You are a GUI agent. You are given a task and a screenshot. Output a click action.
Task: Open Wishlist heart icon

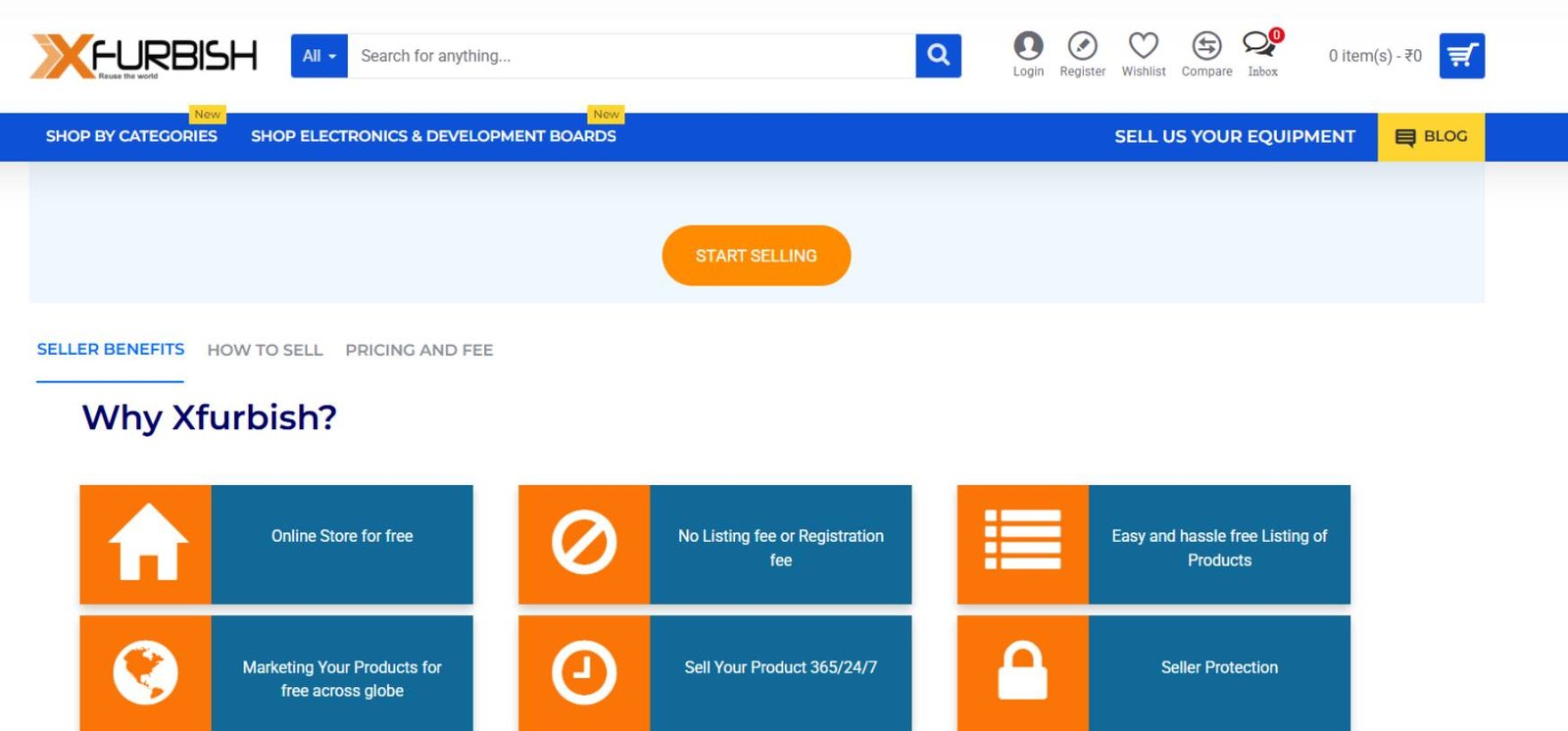1143,46
